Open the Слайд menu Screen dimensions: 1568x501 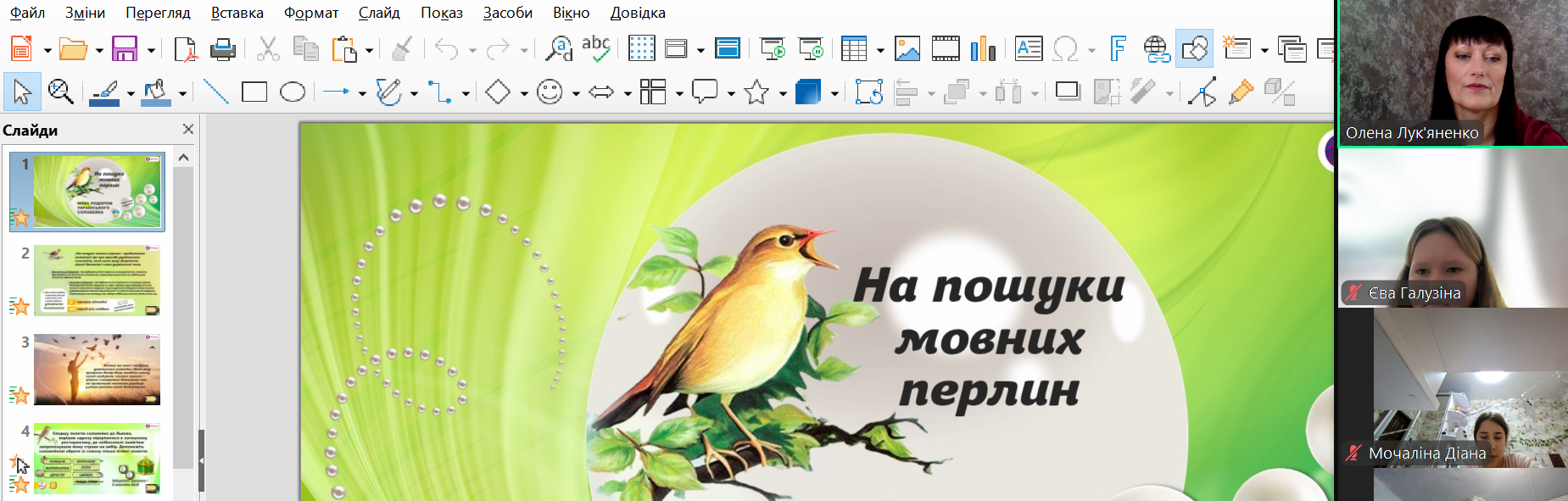click(x=379, y=13)
